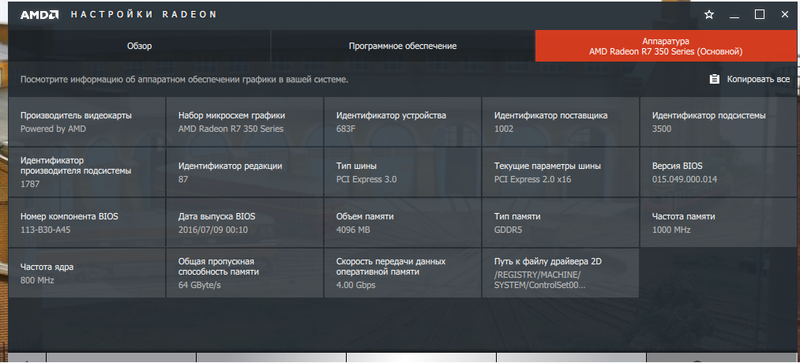Select the Дата выпуска BIOS tile
Screen dimensions: 800x363
point(245,223)
